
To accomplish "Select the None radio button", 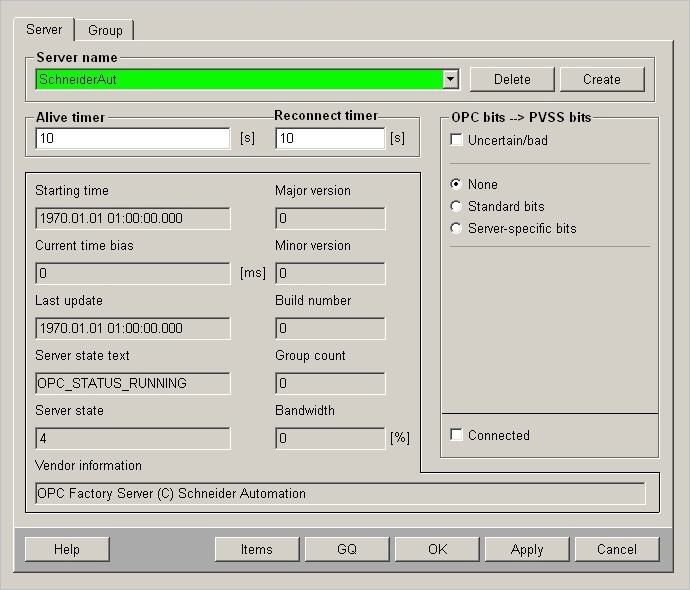I will pos(457,185).
